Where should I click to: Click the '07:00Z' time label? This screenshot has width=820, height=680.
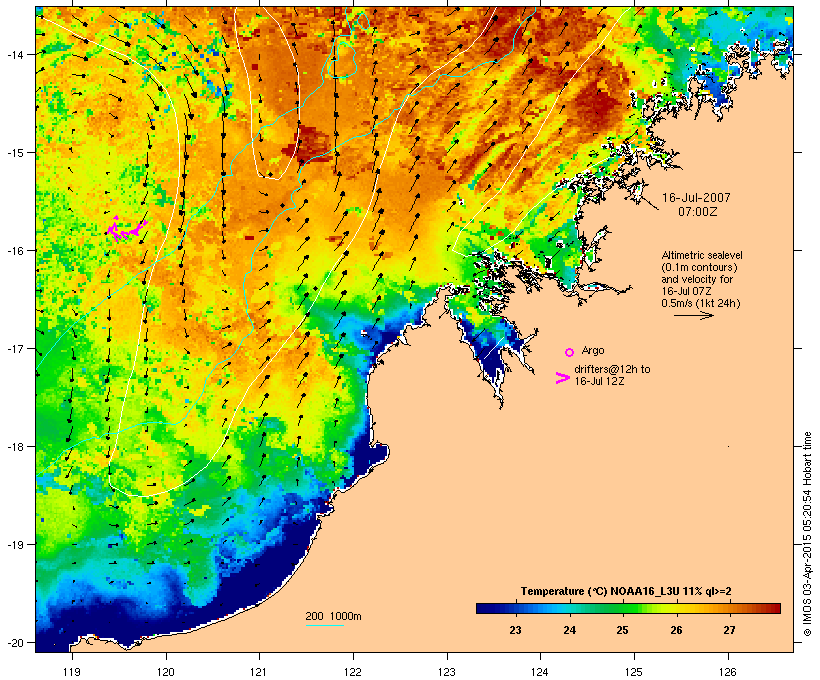click(x=698, y=212)
